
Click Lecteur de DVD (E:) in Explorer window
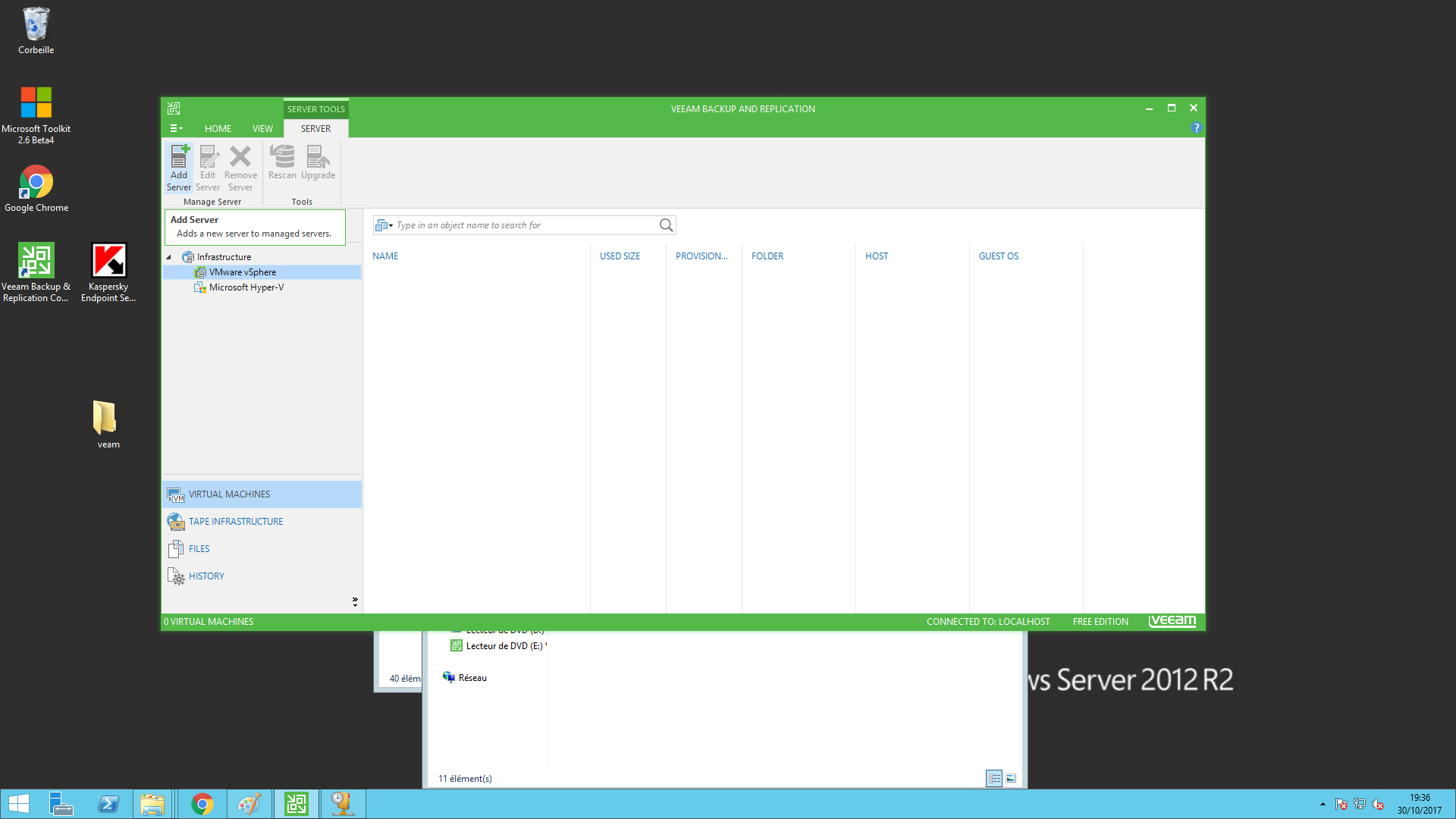tap(498, 646)
